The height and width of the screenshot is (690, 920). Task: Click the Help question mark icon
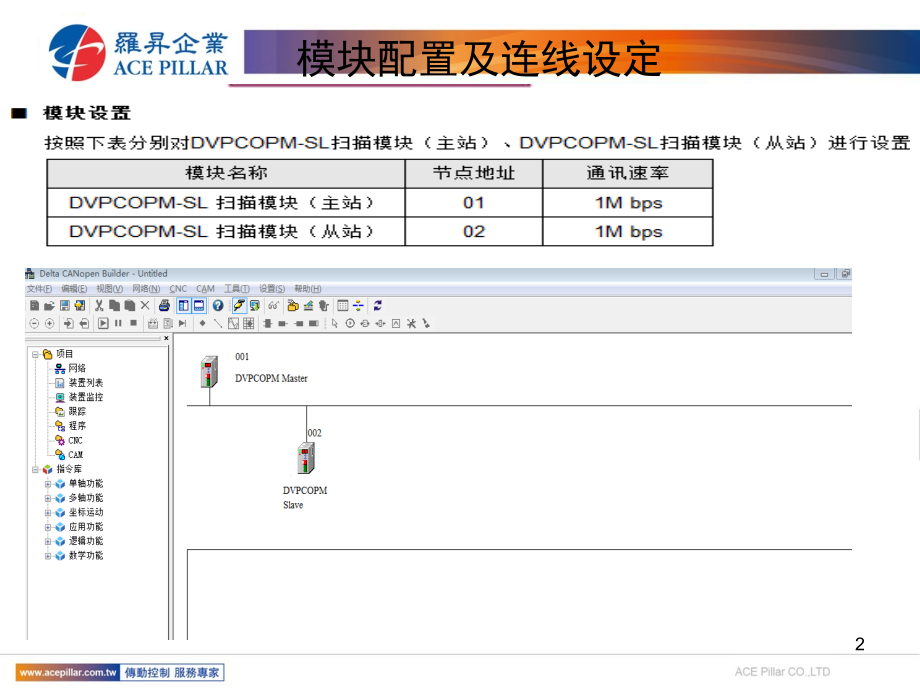[x=217, y=306]
